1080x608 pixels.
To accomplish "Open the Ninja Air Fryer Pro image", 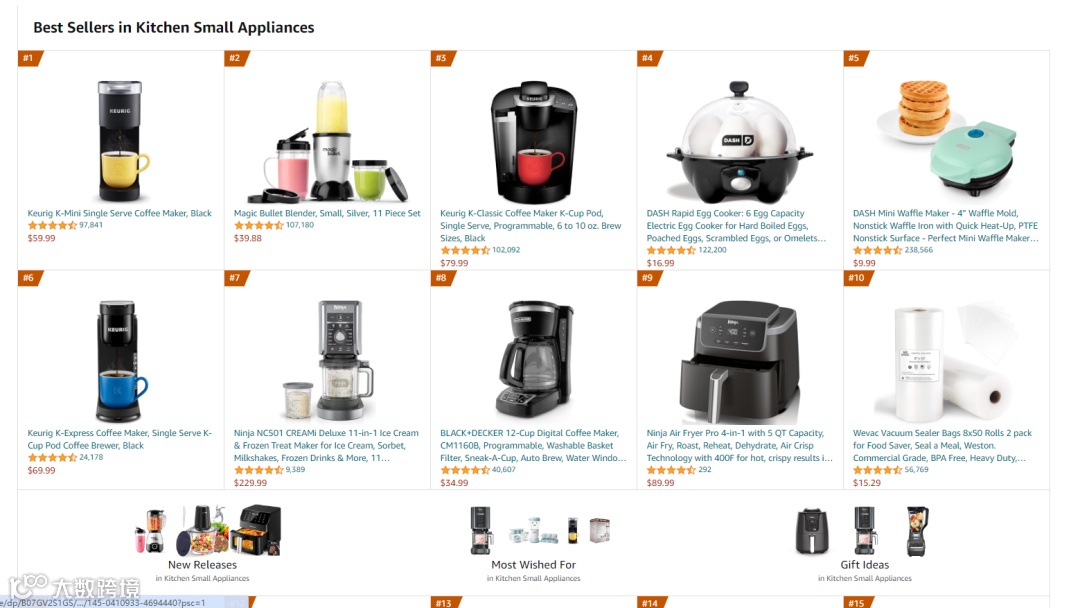I will pos(739,361).
